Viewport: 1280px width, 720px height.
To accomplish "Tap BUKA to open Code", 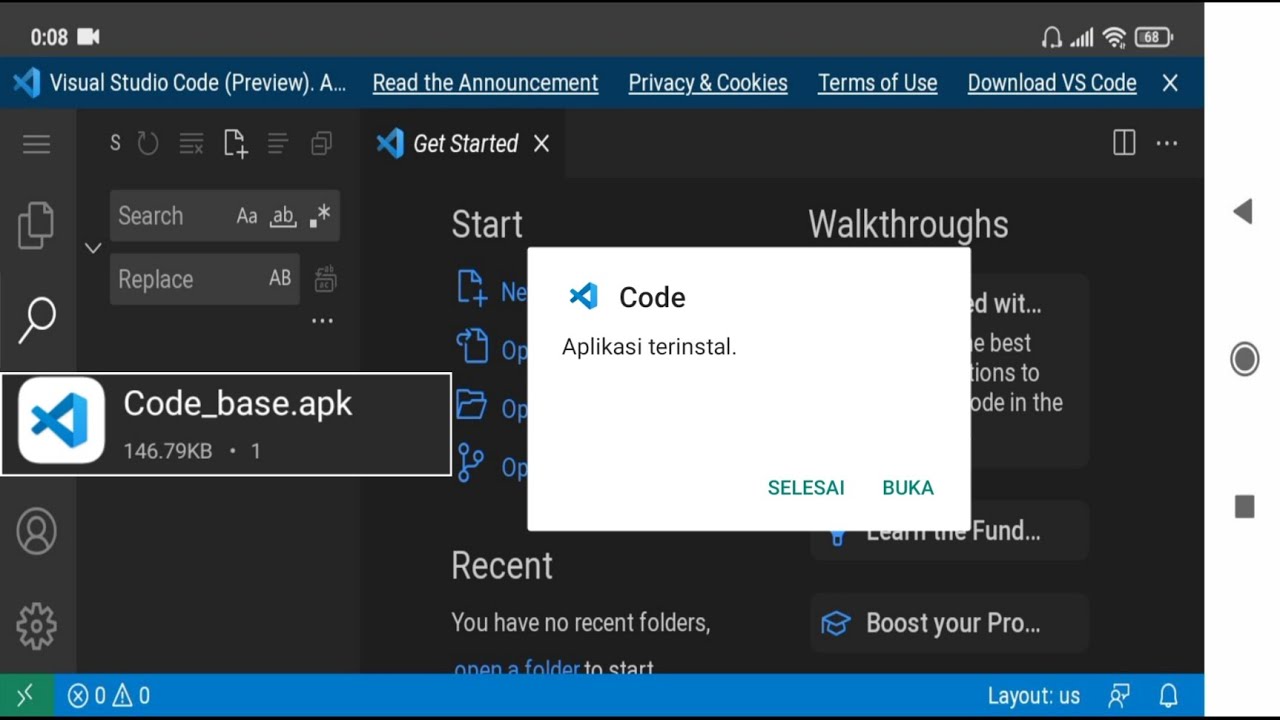I will point(908,488).
